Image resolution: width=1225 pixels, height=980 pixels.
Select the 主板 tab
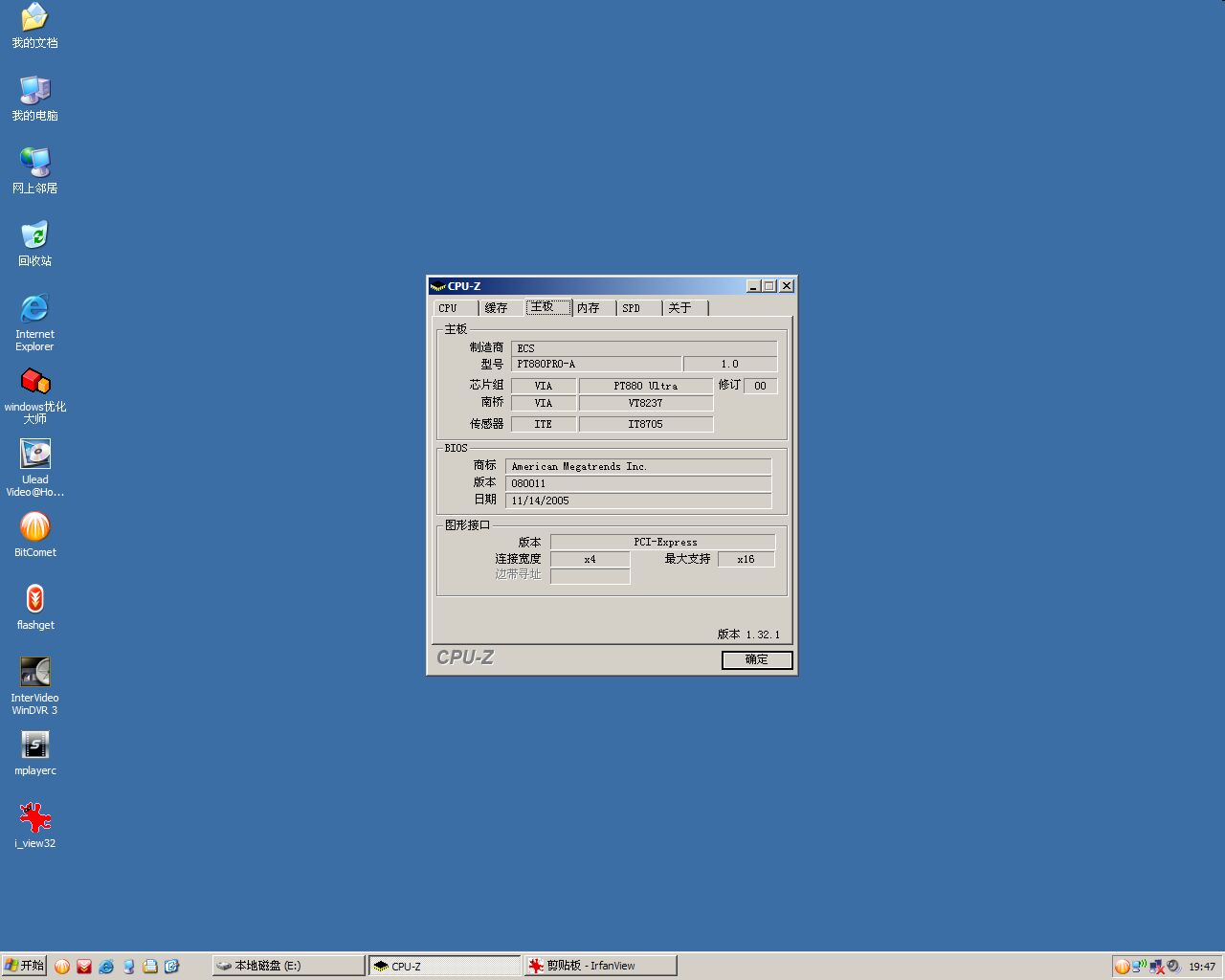coord(547,307)
